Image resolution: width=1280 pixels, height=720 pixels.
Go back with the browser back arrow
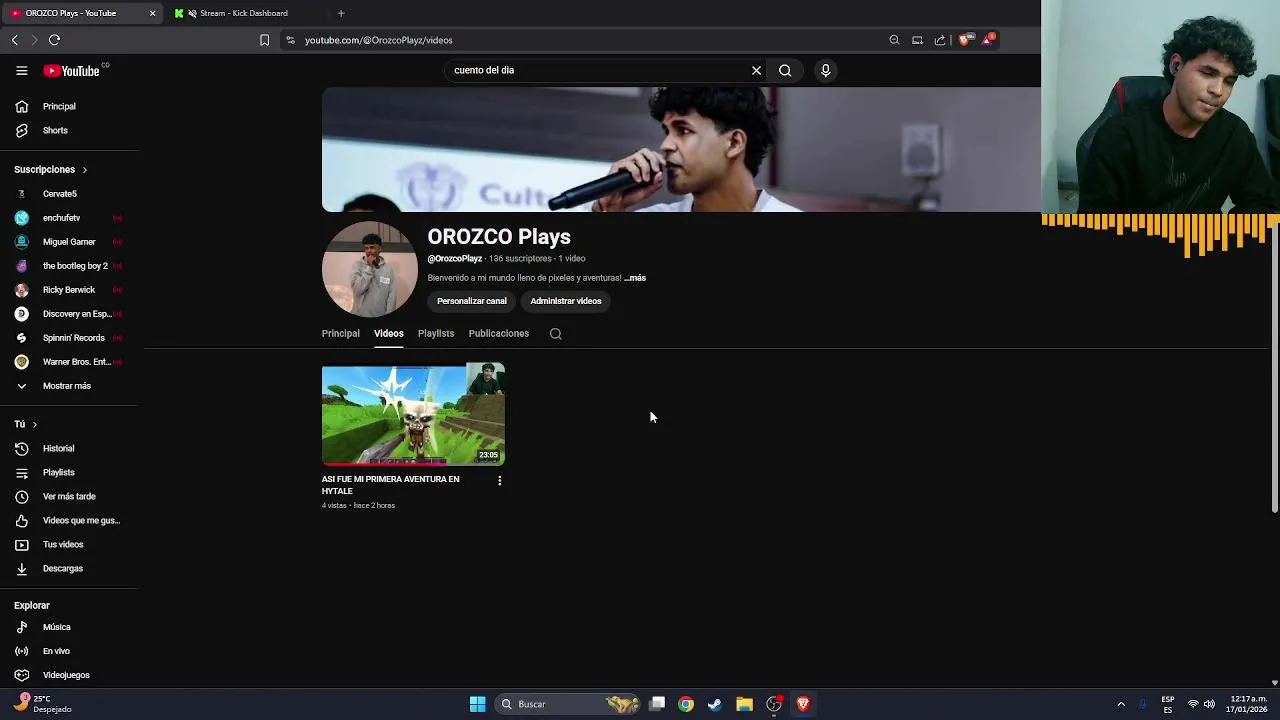click(x=14, y=40)
